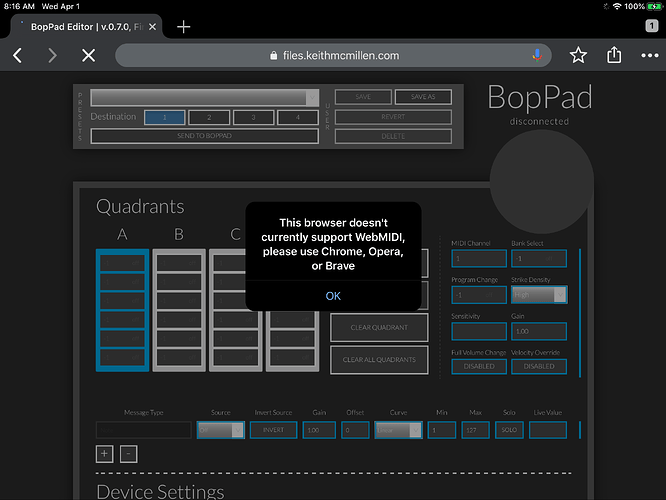Viewport: 666px width, 500px height.
Task: Select Destination slot 4
Action: pyautogui.click(x=298, y=117)
